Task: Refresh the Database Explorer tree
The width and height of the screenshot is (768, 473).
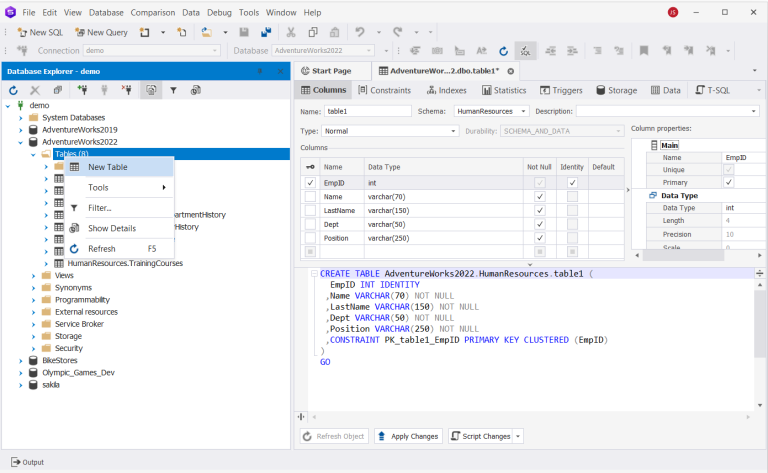Action: [x=14, y=90]
